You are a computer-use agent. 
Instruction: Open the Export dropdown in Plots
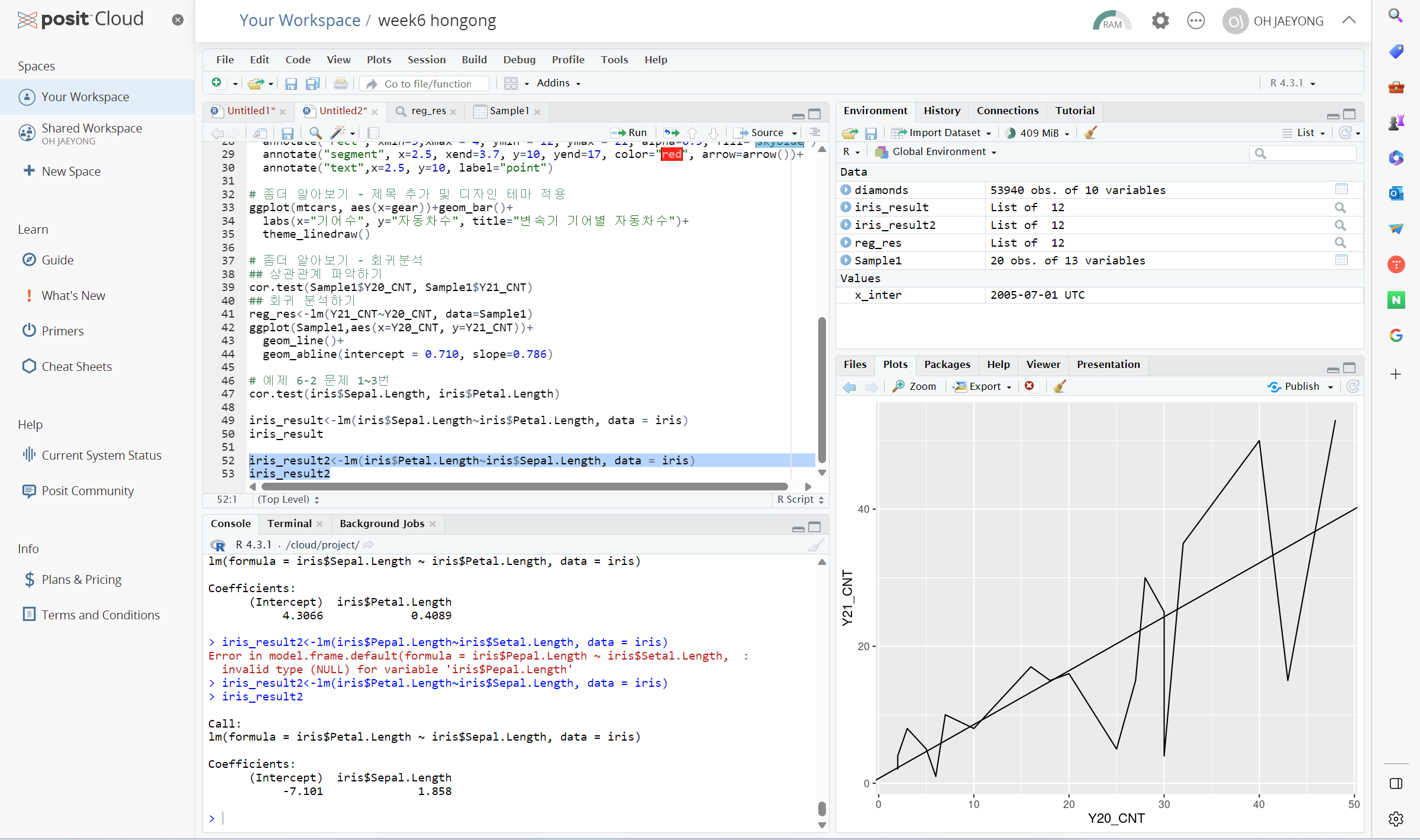pyautogui.click(x=984, y=386)
